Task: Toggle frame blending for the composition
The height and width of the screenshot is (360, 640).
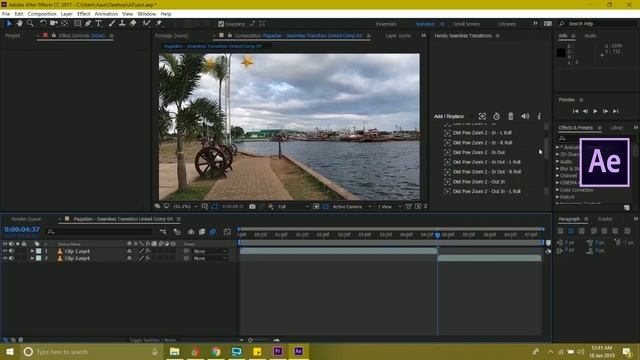Action: pyautogui.click(x=202, y=232)
